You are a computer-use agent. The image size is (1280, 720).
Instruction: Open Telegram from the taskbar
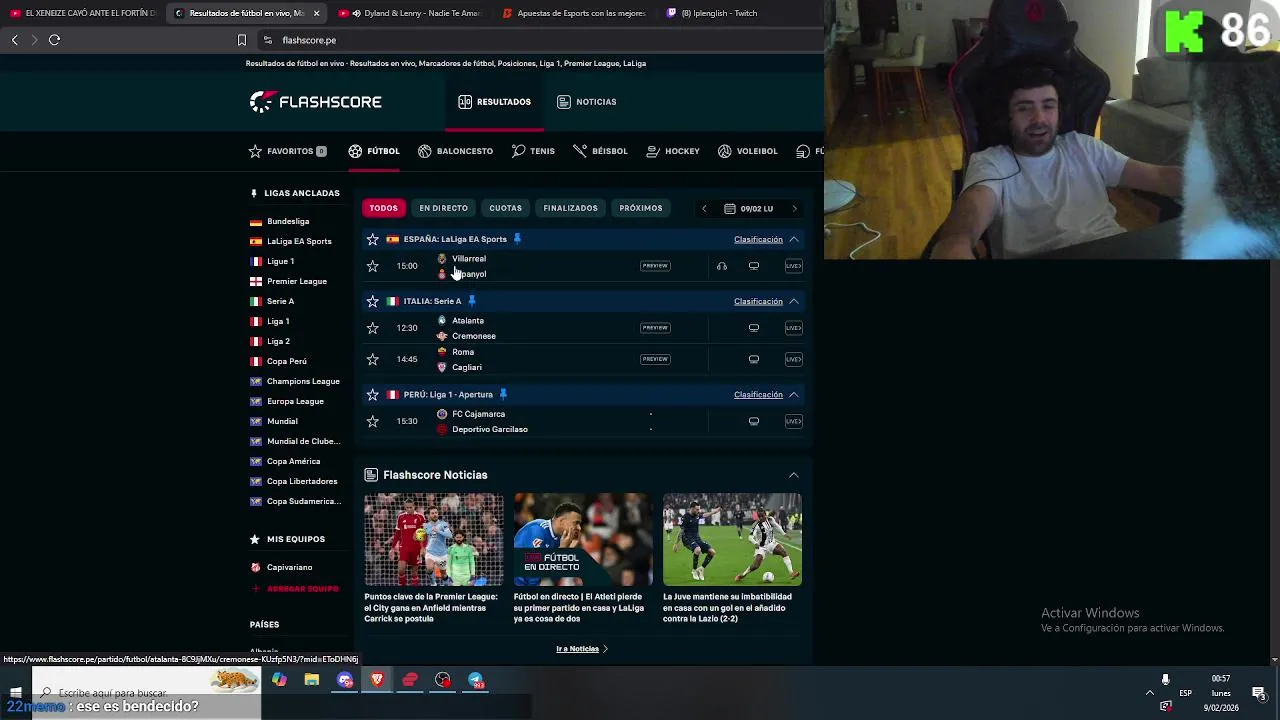476,680
